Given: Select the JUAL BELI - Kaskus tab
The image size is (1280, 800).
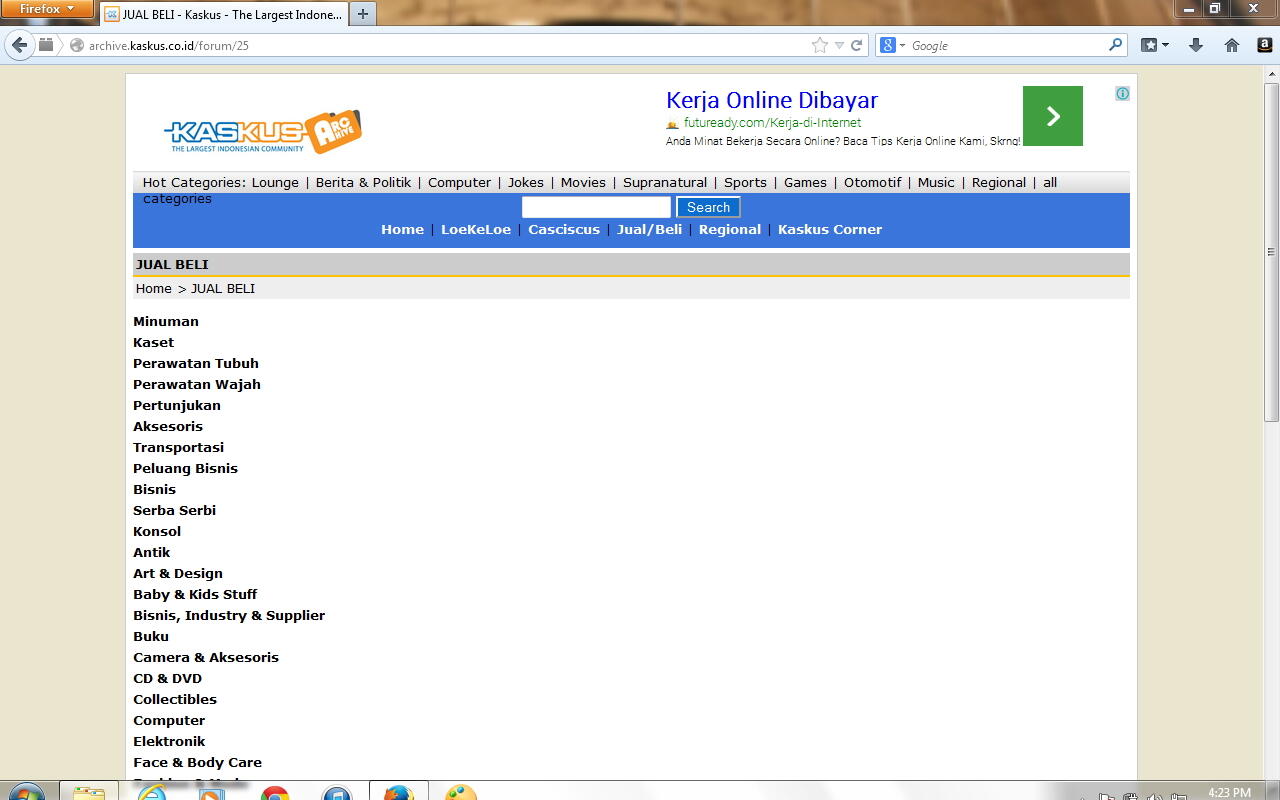Looking at the screenshot, I should pos(223,15).
